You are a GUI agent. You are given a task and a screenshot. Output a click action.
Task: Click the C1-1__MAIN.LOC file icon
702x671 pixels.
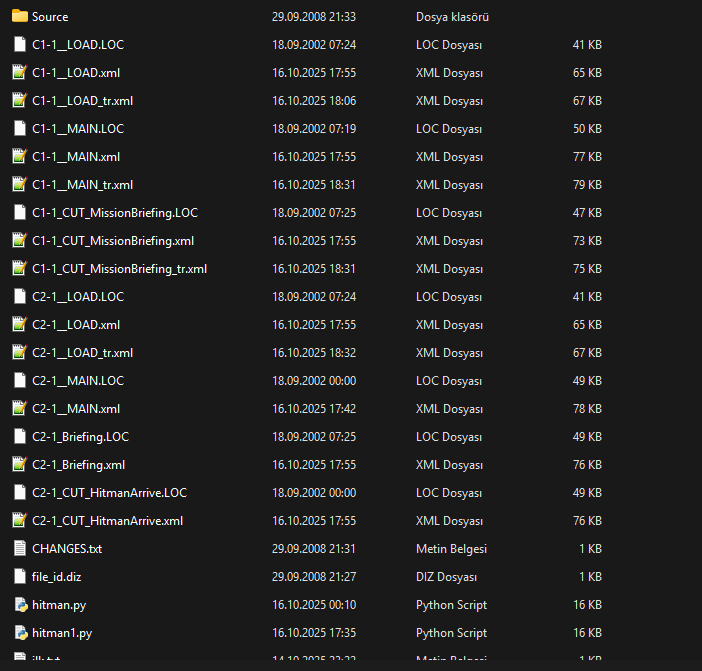pos(20,128)
